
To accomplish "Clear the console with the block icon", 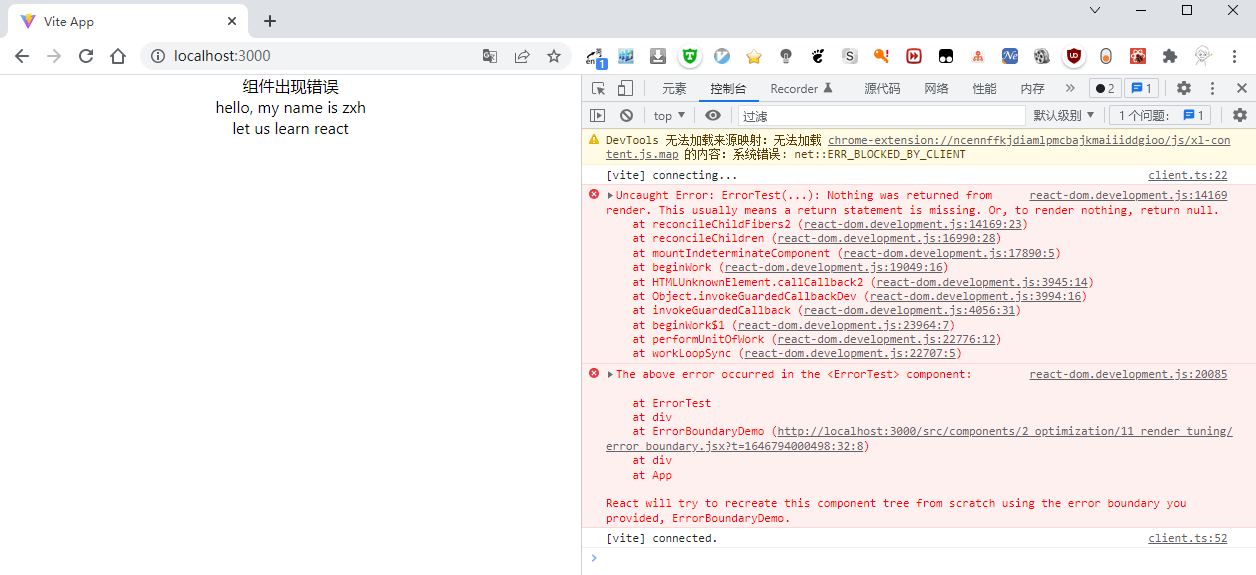I will (626, 116).
